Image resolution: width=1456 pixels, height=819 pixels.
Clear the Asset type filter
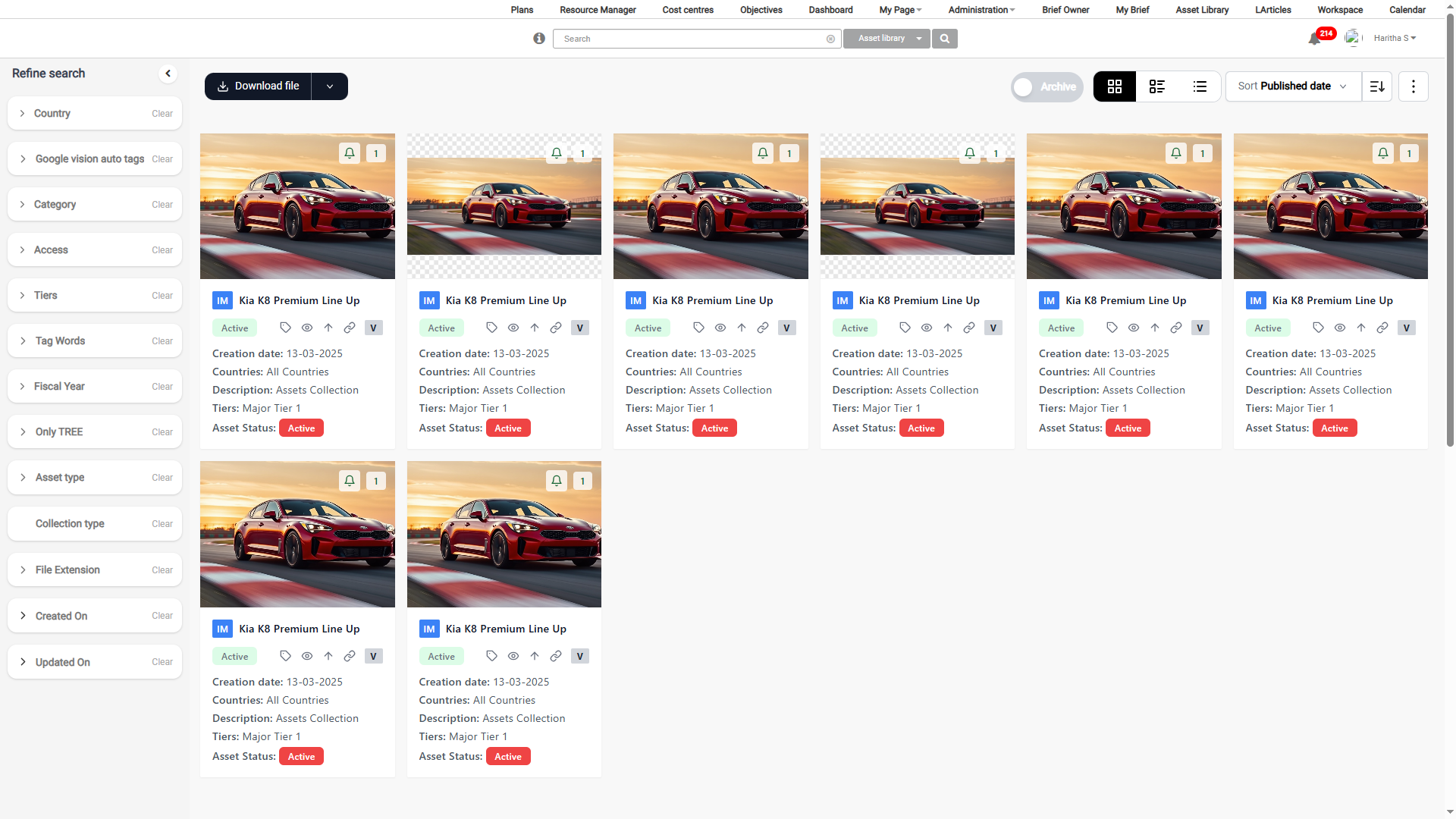tap(162, 478)
